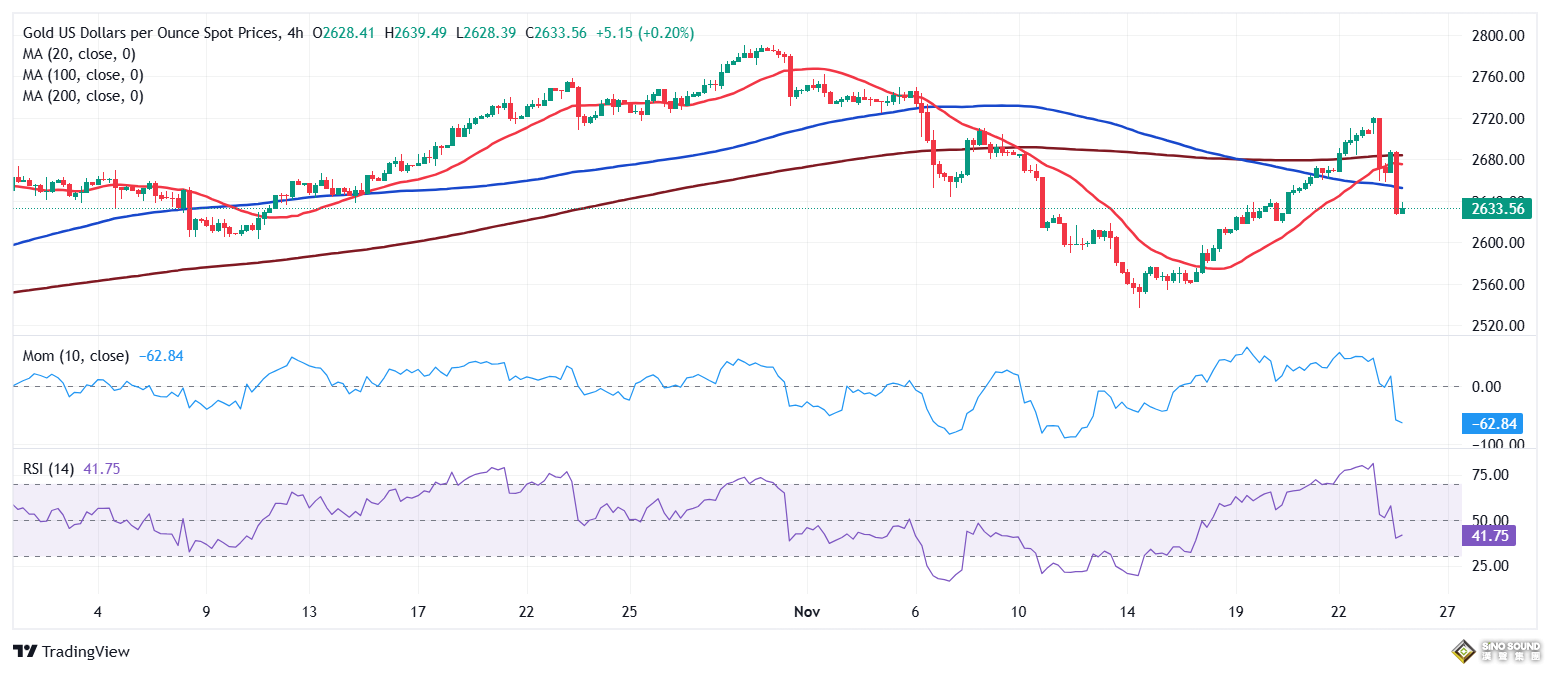This screenshot has height=673, width=1550.
Task: Click the 25.00 RSI axis label
Action: 1492,566
